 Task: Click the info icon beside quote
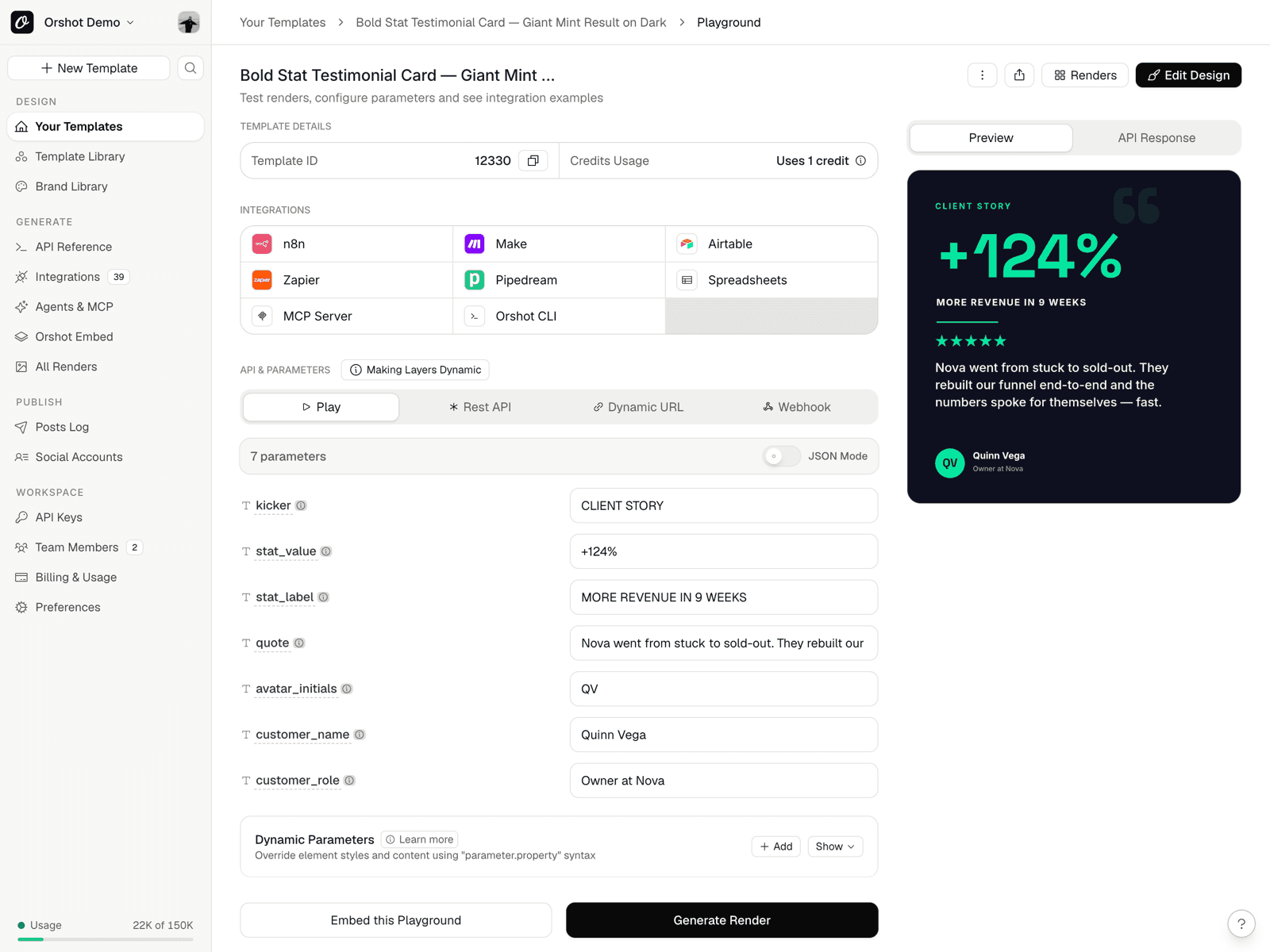(x=299, y=643)
